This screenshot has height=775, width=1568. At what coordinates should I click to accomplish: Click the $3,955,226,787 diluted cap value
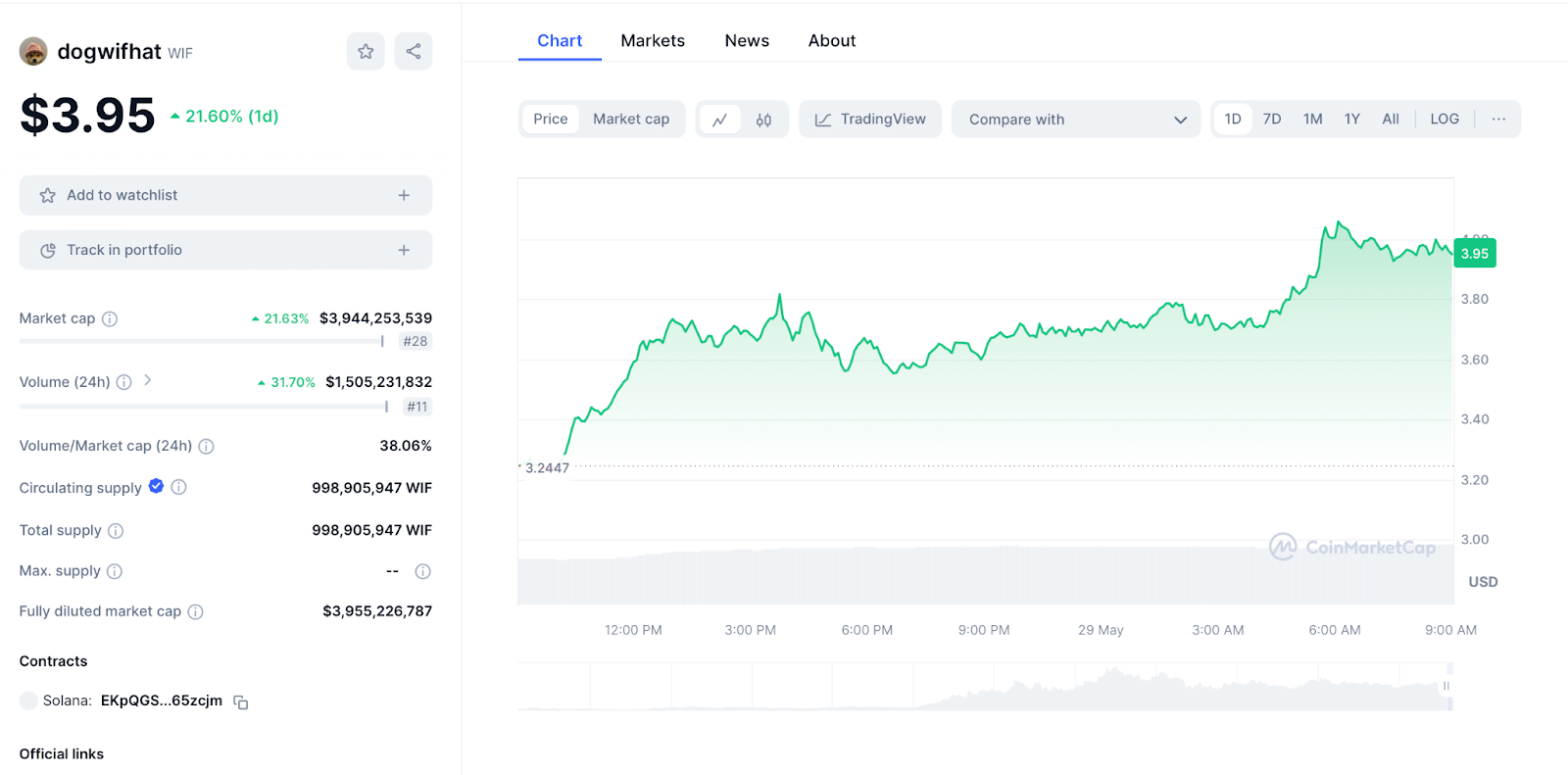click(377, 611)
